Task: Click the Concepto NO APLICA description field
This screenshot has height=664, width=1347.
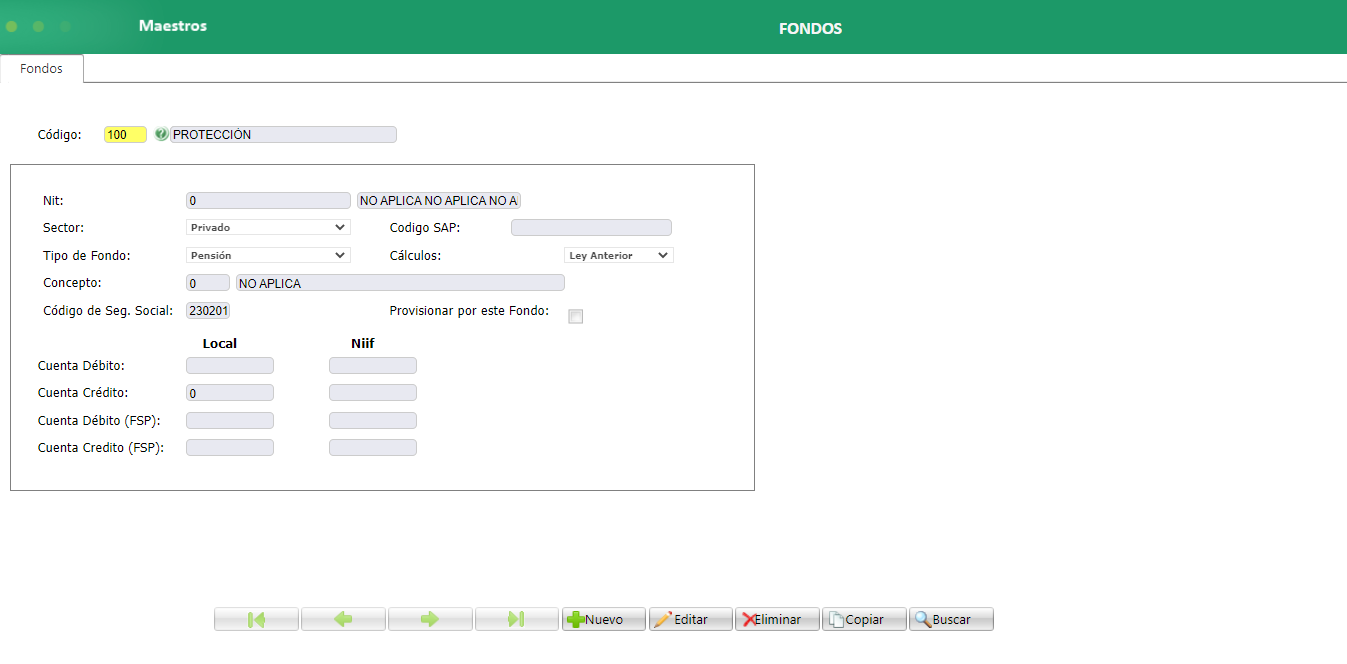Action: pyautogui.click(x=400, y=283)
